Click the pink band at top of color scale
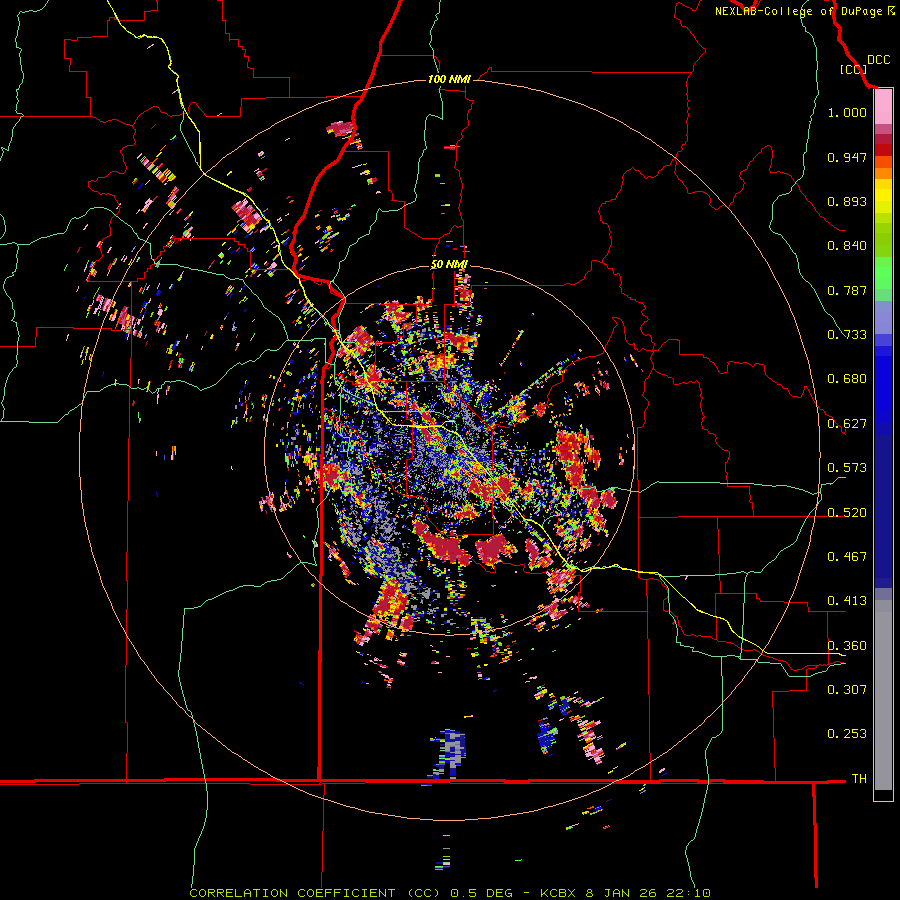Viewport: 900px width, 900px height. tap(883, 107)
